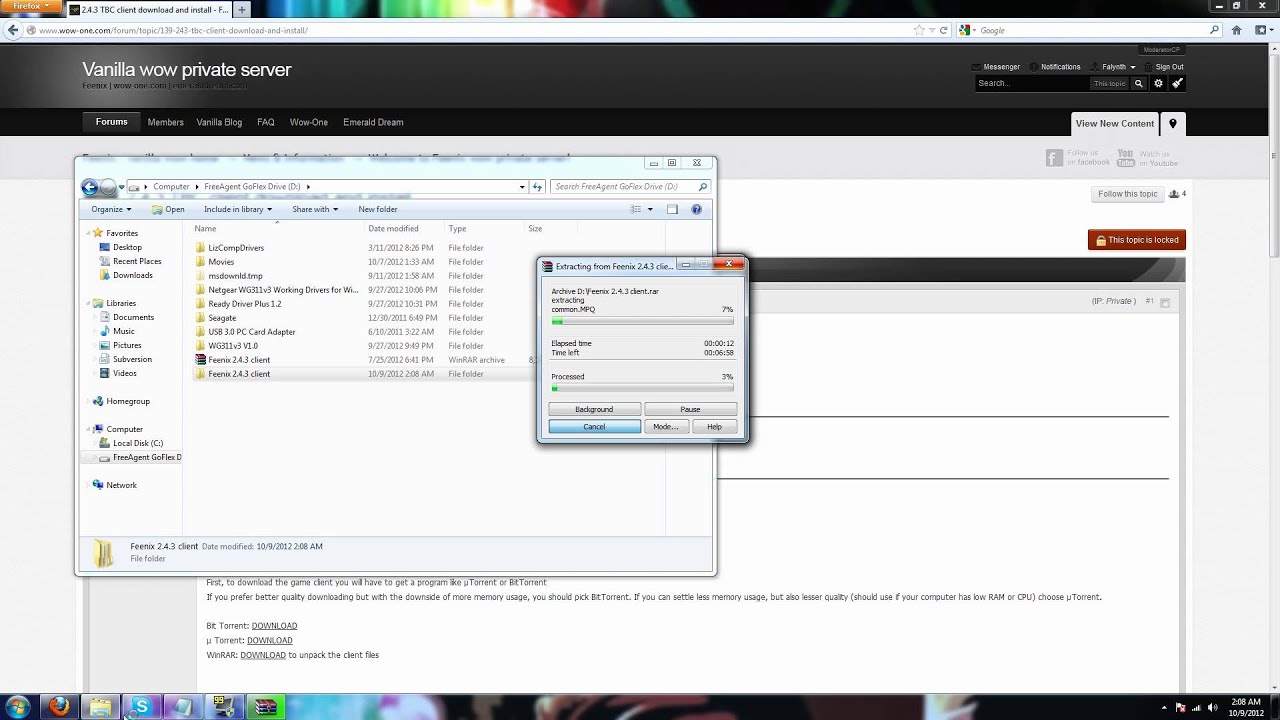Open the Explorer help icon
This screenshot has width=1280, height=720.
(698, 209)
